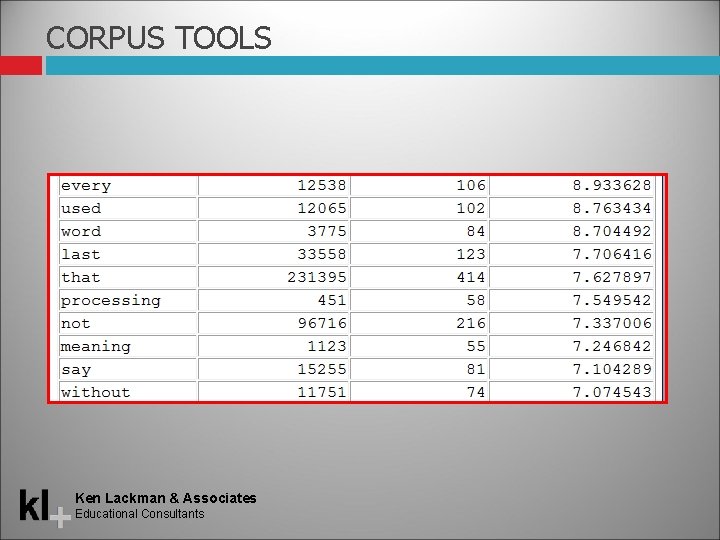720x540 pixels.
Task: Select the 'without' row label
Action: coord(96,392)
